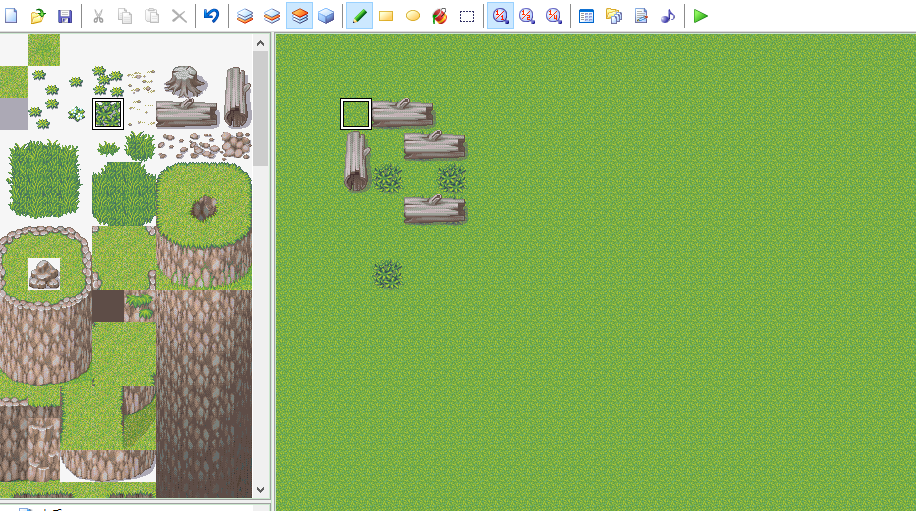Choose the dotted-rectangle Select tool

(x=466, y=16)
